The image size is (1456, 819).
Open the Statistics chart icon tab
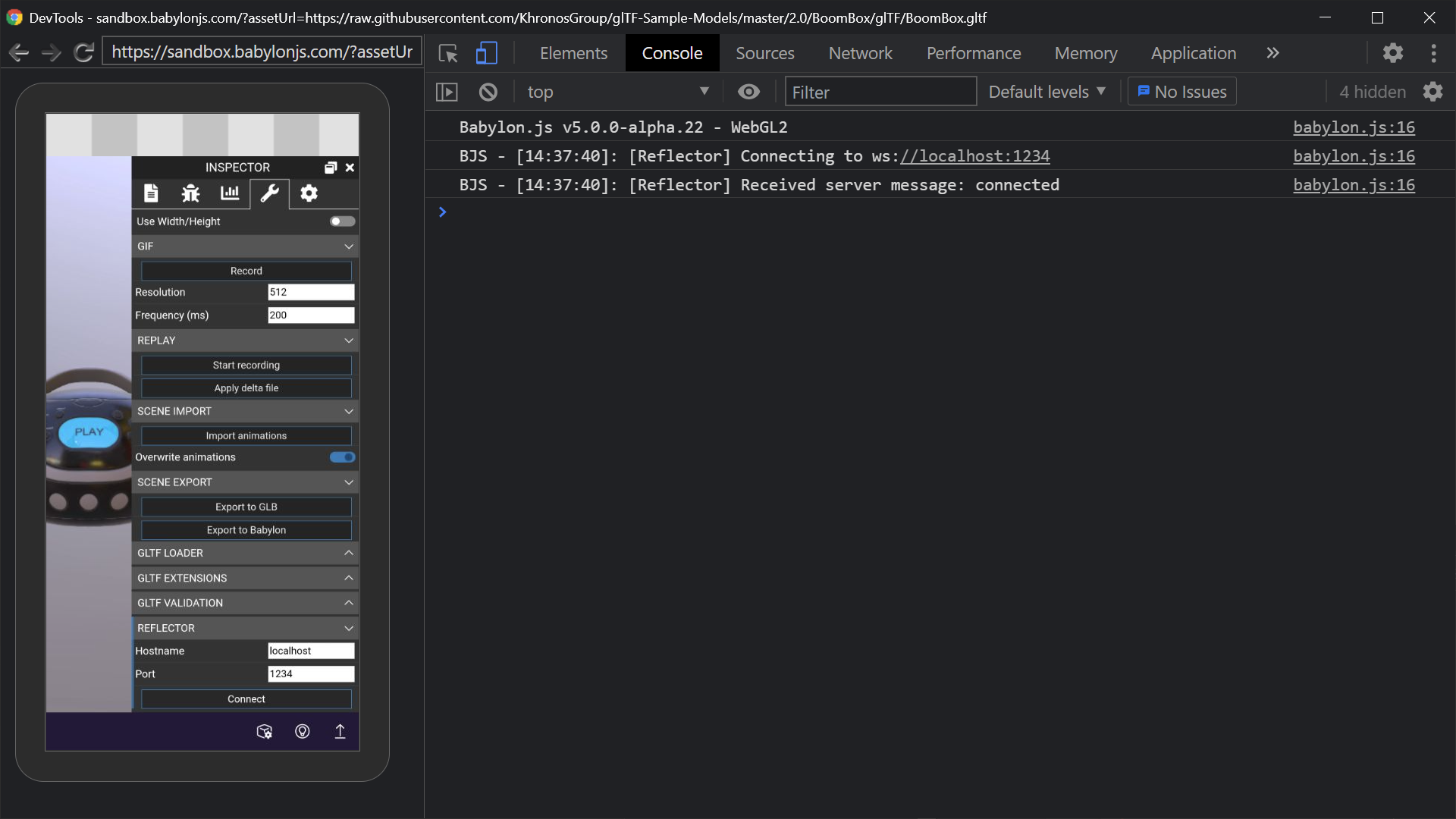tap(230, 193)
